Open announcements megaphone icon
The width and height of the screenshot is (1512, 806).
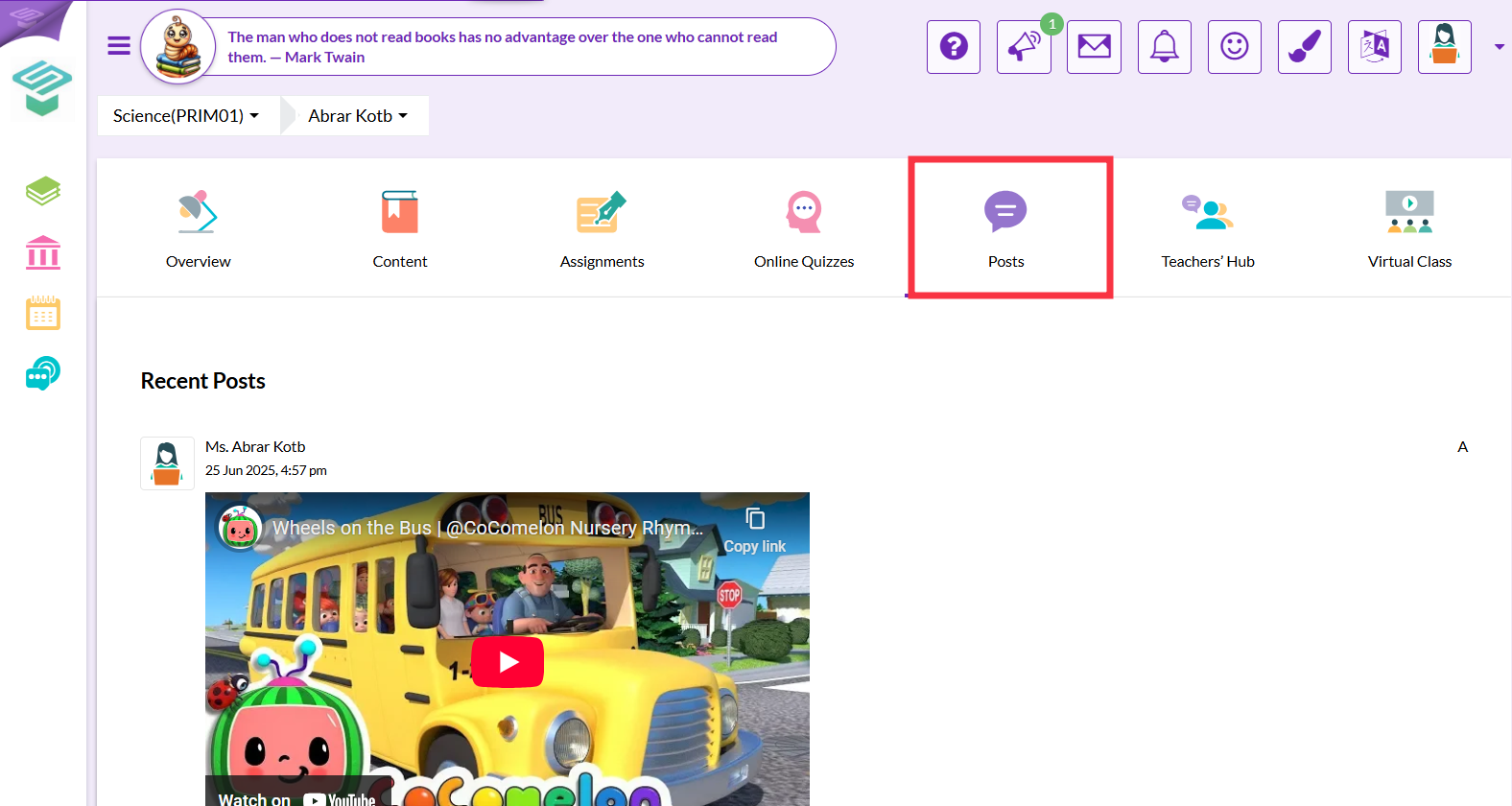click(x=1024, y=46)
